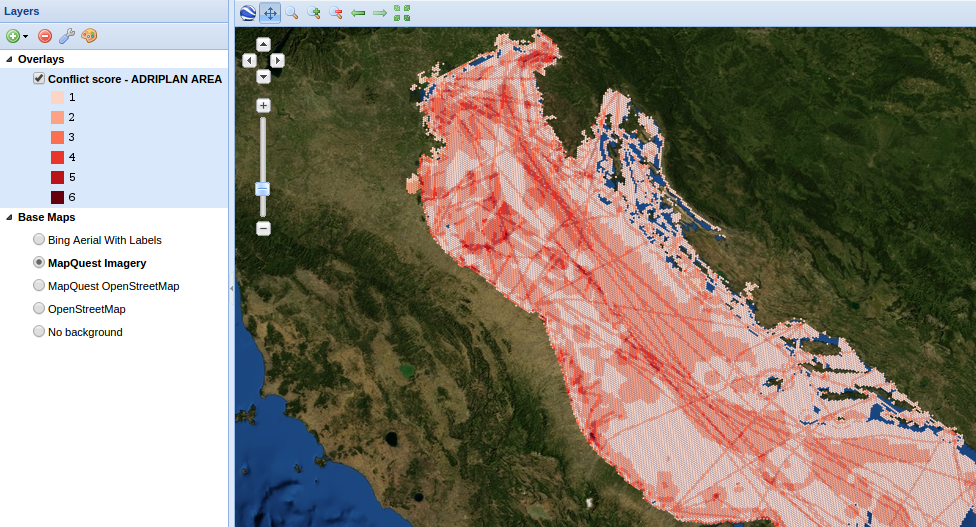
Task: Click legend swatch for score 4
Action: point(57,157)
